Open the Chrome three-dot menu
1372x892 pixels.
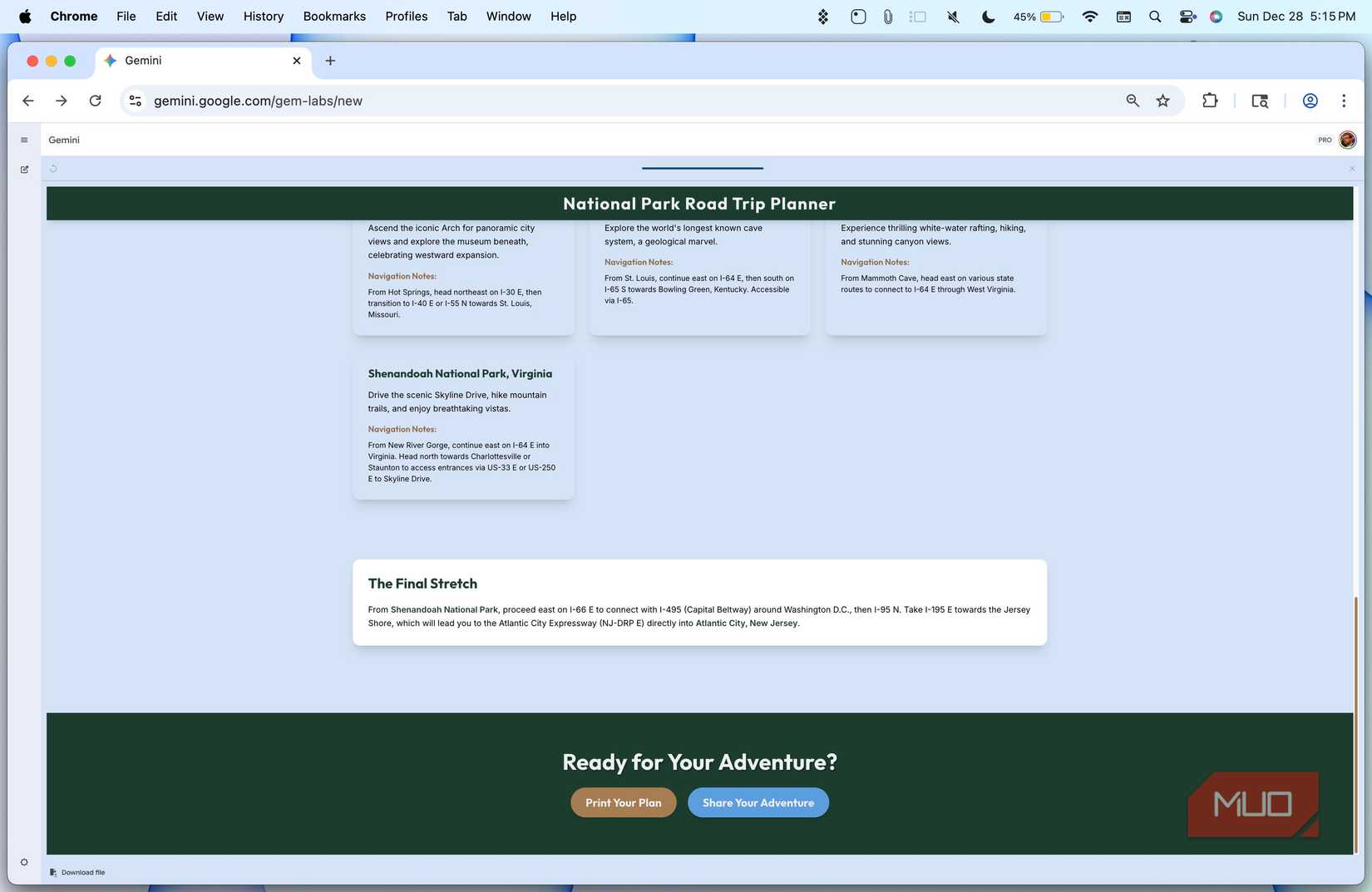pos(1344,101)
